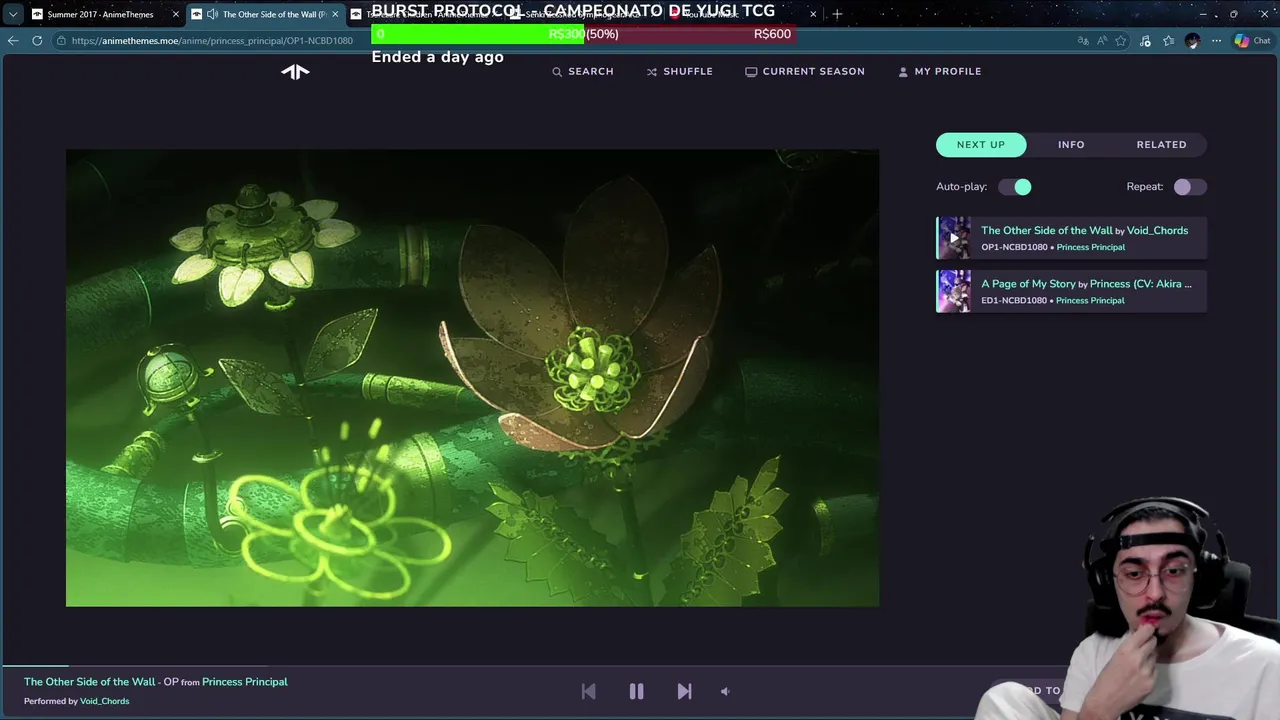Click thumbnail of ED1-NCBD1080 entry
The image size is (1280, 720).
point(953,291)
